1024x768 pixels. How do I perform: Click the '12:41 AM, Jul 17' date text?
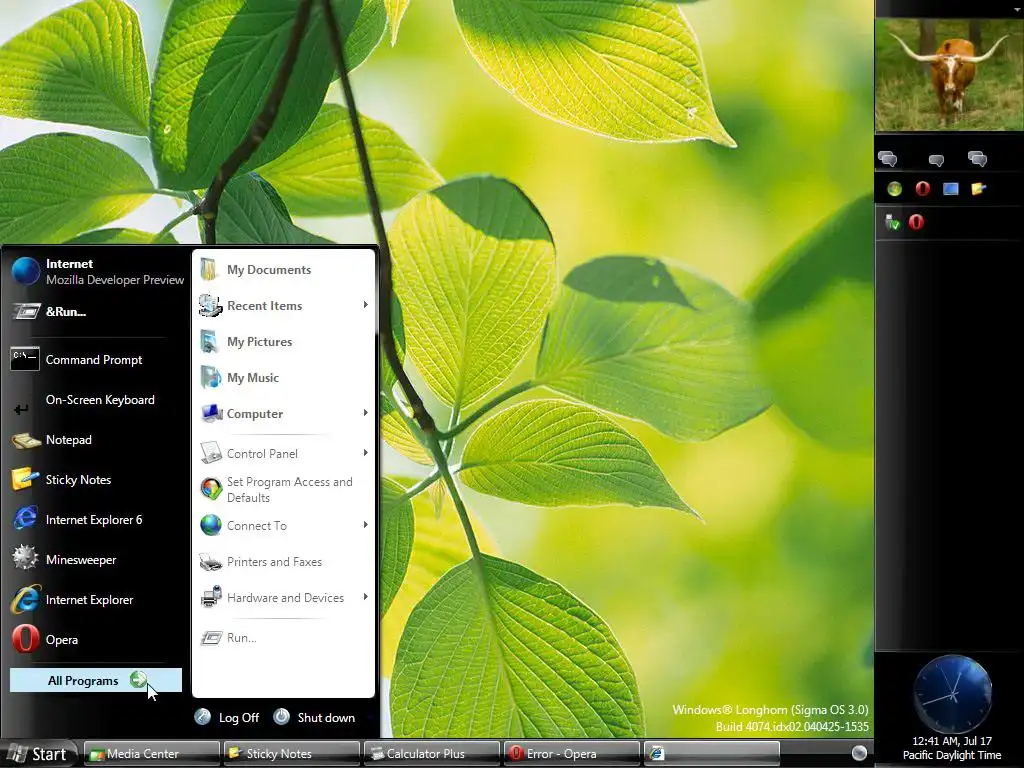(x=952, y=741)
